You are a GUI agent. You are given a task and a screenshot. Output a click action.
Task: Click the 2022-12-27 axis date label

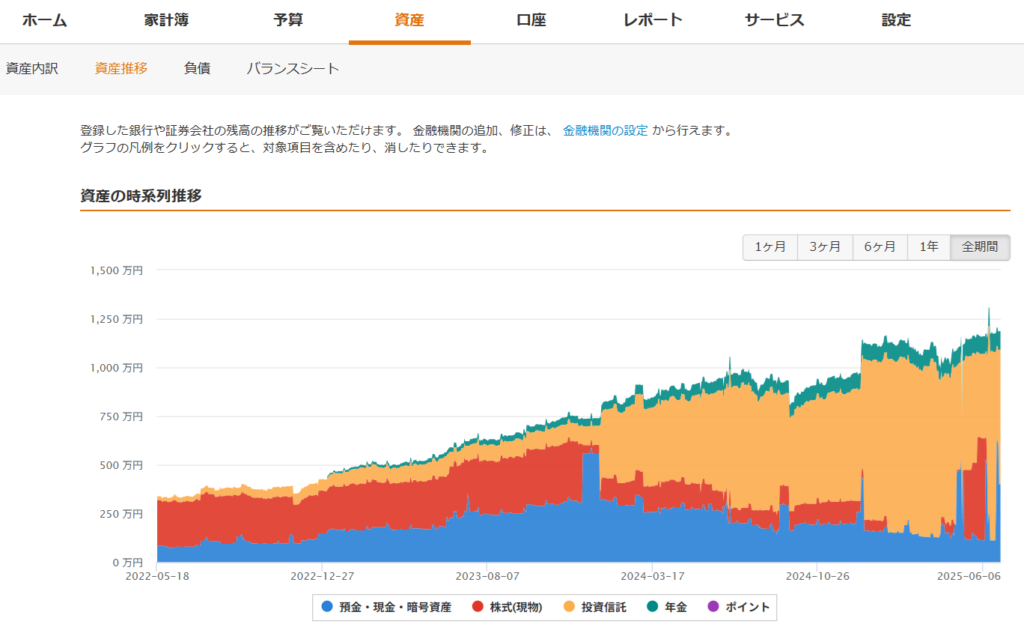pyautogui.click(x=322, y=576)
